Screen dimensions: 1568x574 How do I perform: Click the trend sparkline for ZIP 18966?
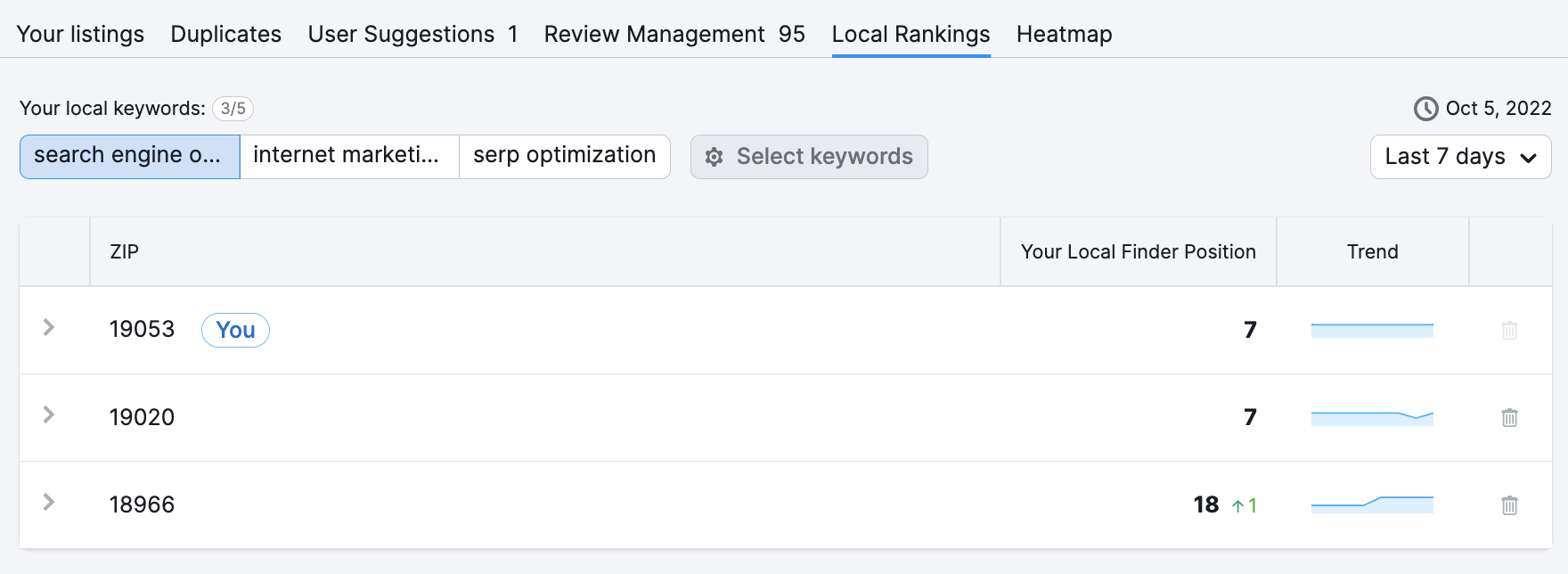point(1372,504)
